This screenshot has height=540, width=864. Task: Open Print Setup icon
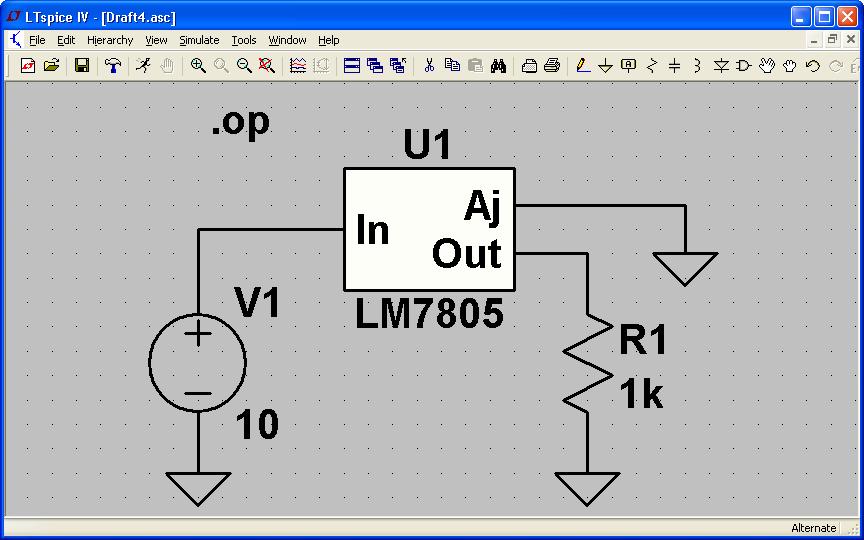529,66
